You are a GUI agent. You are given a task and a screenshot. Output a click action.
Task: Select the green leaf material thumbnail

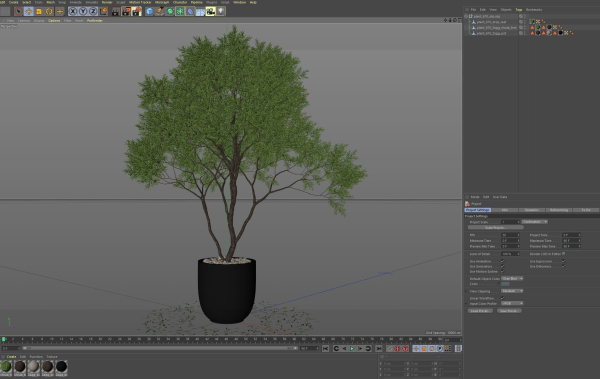6,367
